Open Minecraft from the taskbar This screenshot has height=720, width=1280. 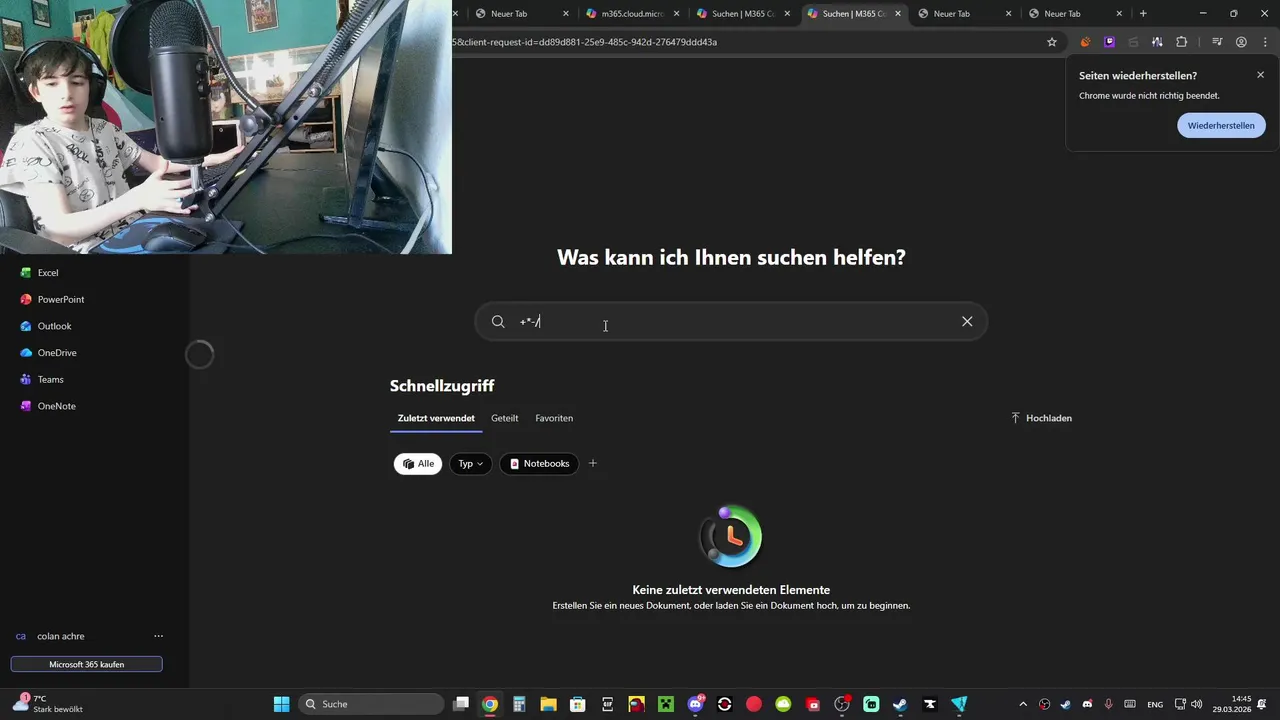666,704
